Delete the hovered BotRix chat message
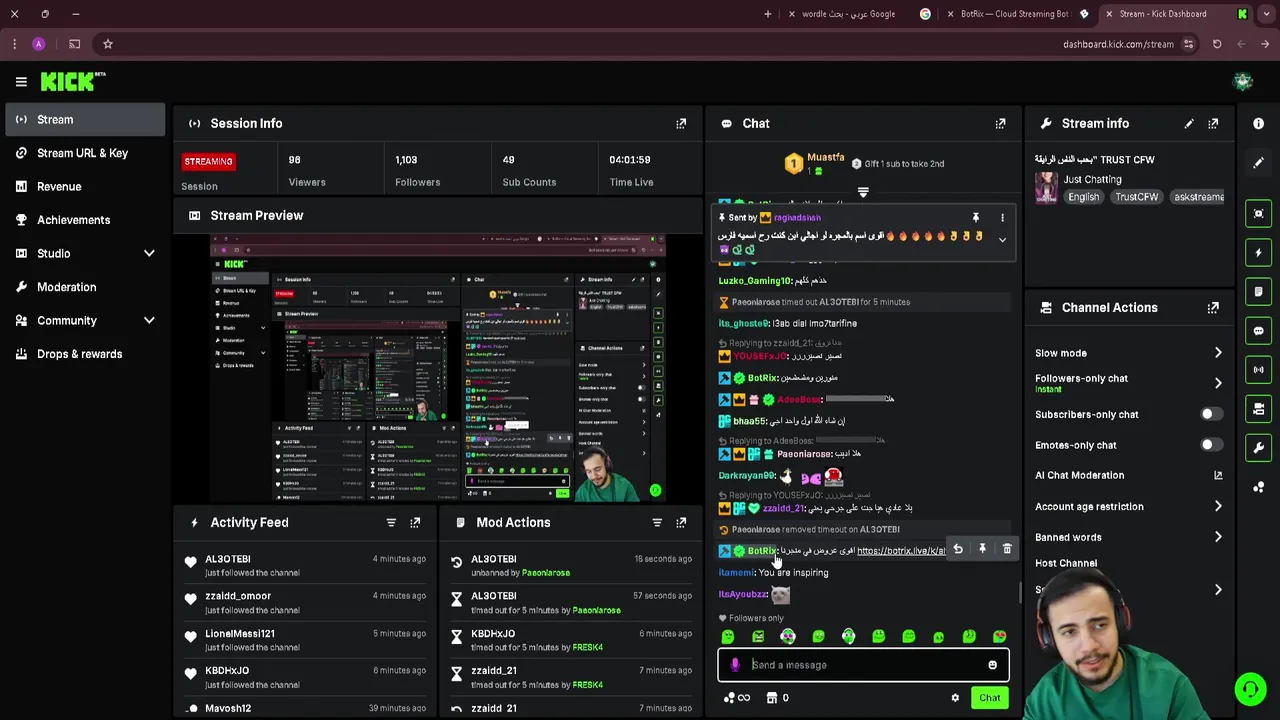The height and width of the screenshot is (720, 1280). click(1007, 549)
